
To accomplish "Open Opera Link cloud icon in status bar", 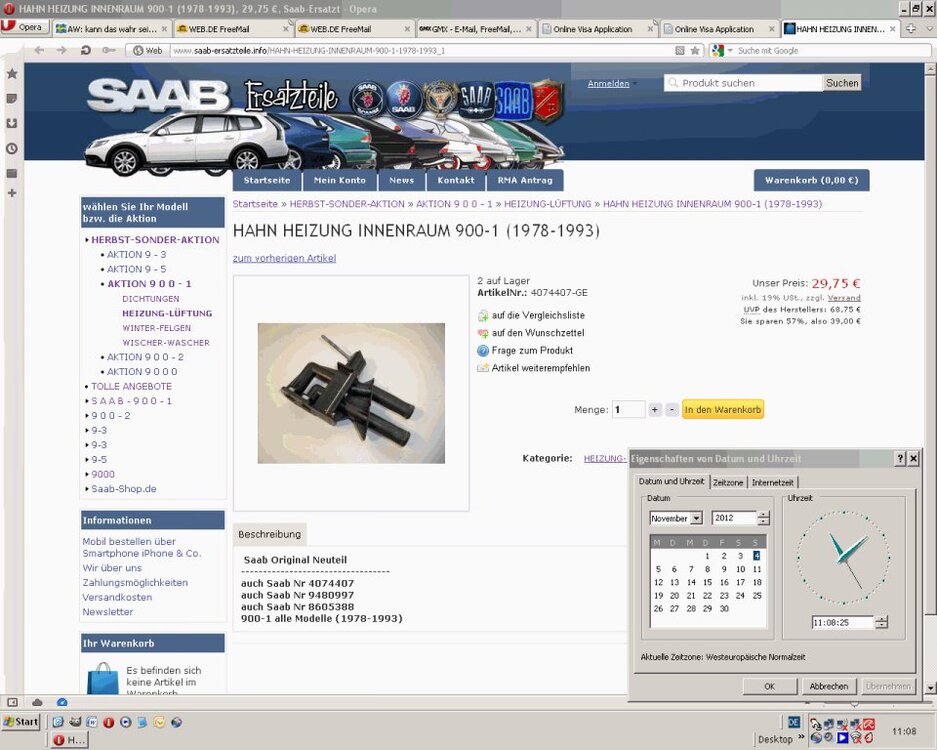I will click(x=37, y=702).
